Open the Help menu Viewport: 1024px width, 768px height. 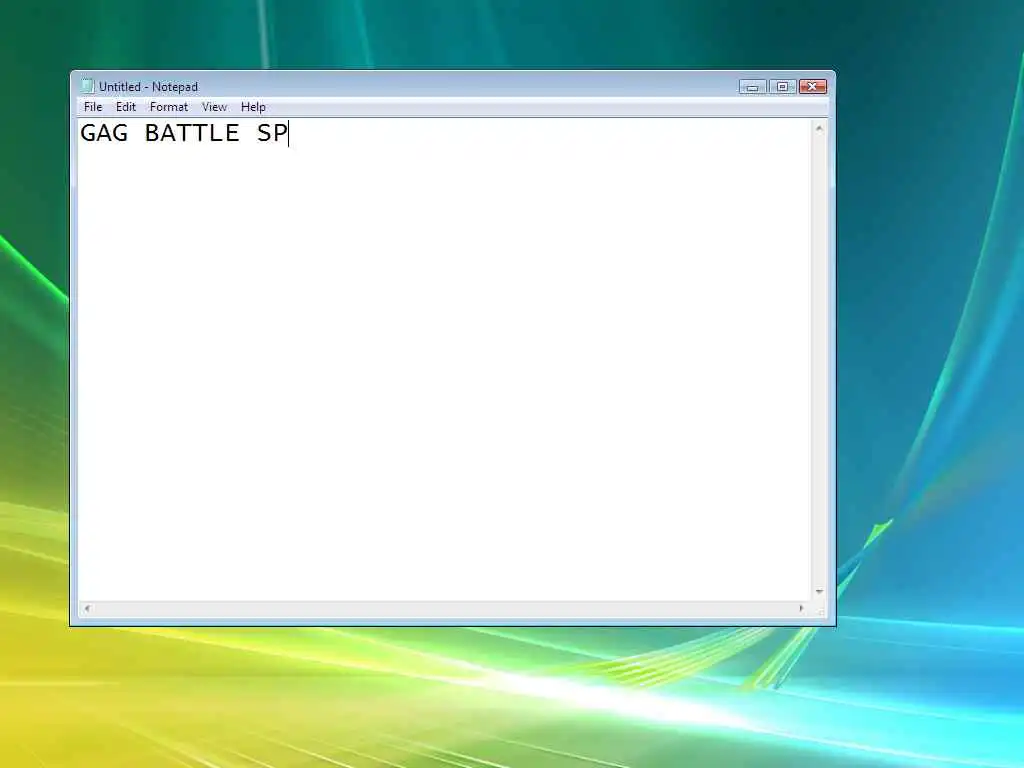point(253,107)
